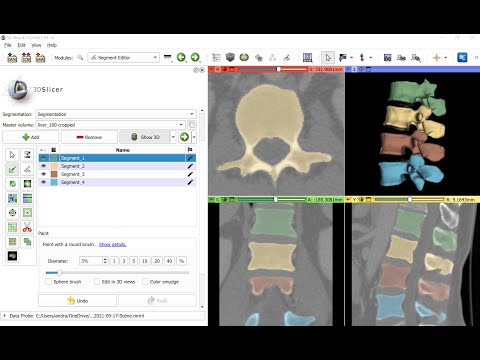Screen dimensions: 480x360
Task: Click the brush diameter slider
Action: point(117,273)
